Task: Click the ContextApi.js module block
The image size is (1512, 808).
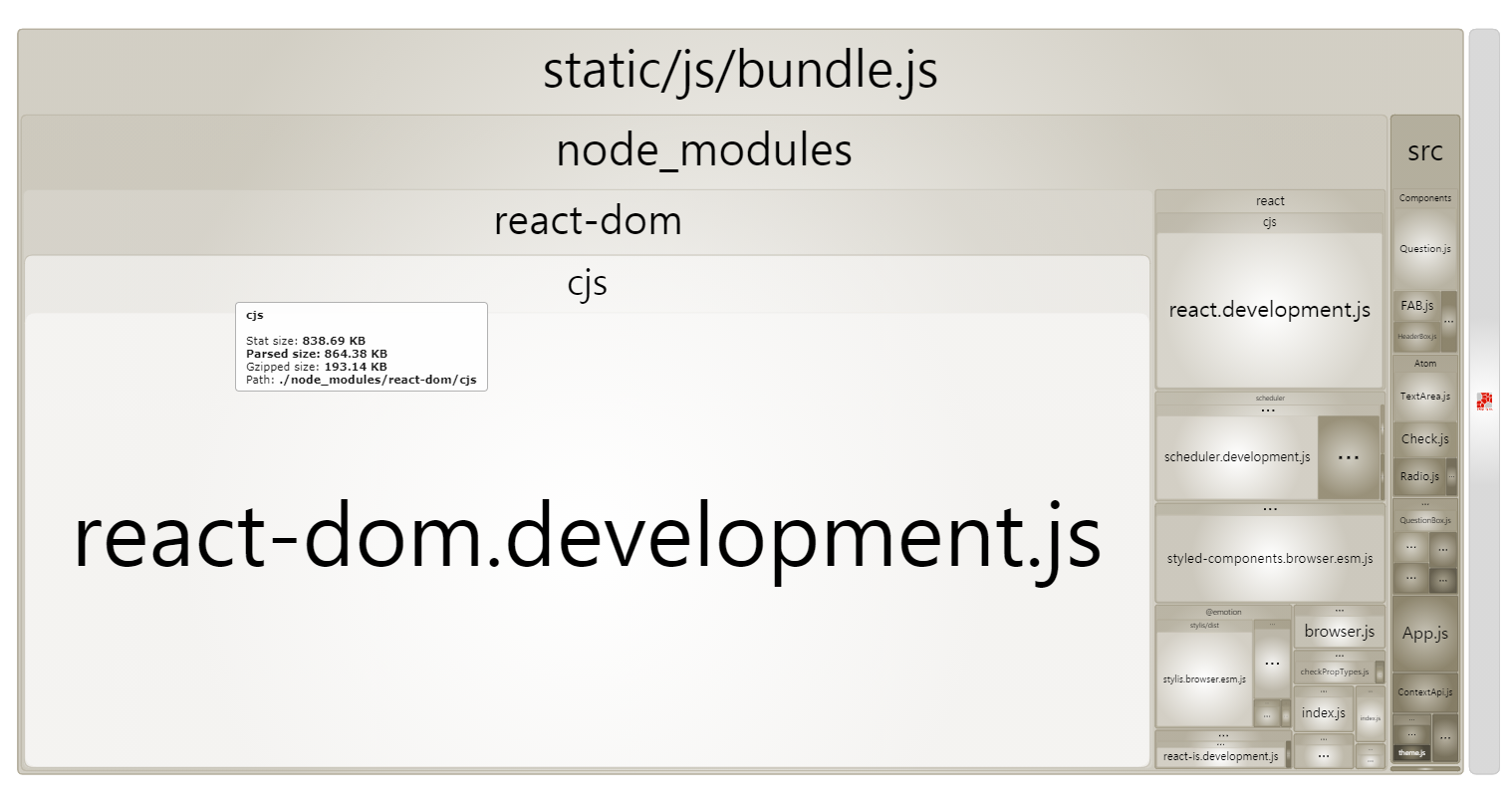Action: pos(1425,692)
